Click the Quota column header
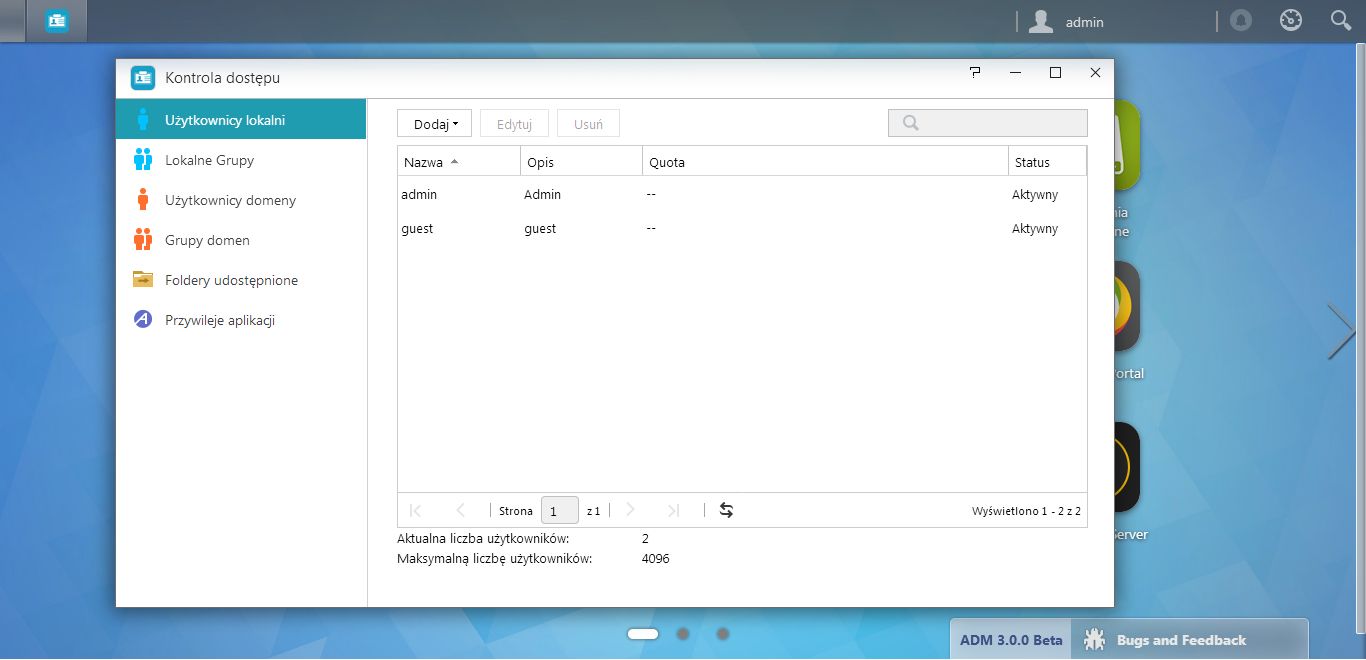 point(825,162)
